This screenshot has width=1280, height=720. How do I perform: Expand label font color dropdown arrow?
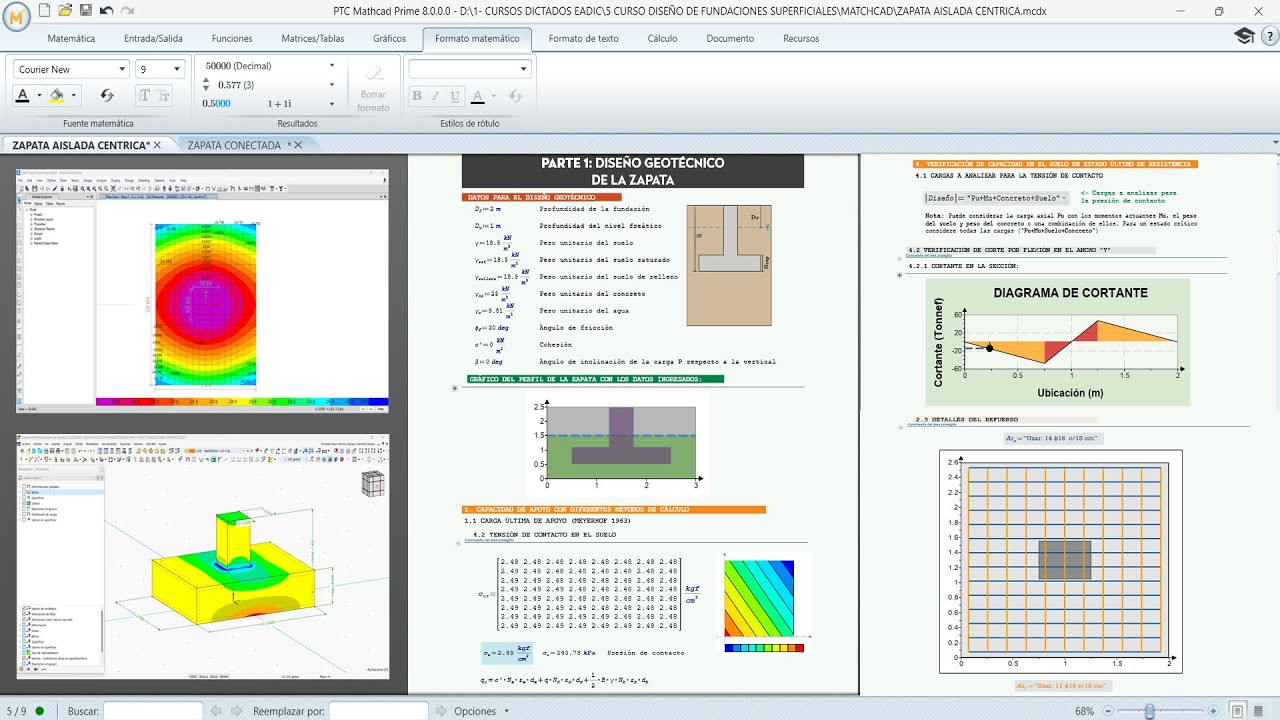pos(493,96)
